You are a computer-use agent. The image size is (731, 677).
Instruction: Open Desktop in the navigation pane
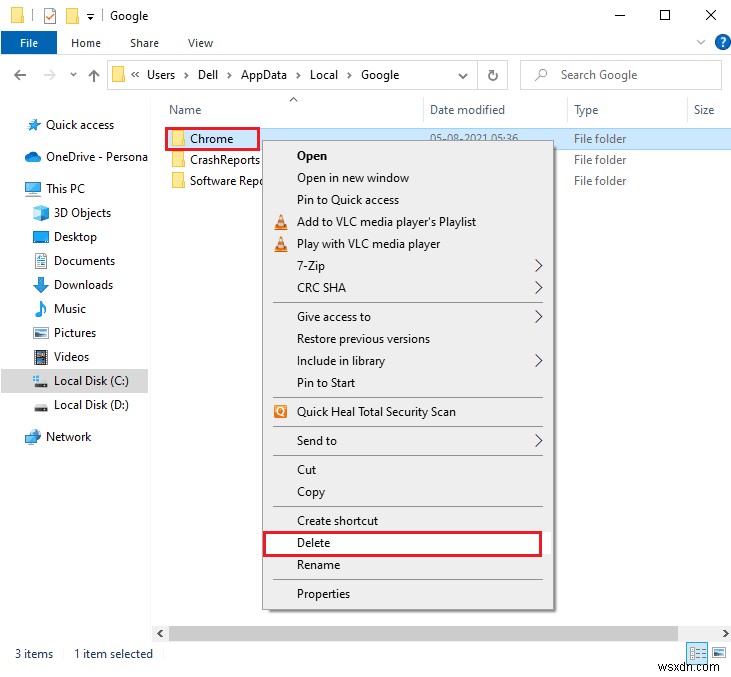75,237
